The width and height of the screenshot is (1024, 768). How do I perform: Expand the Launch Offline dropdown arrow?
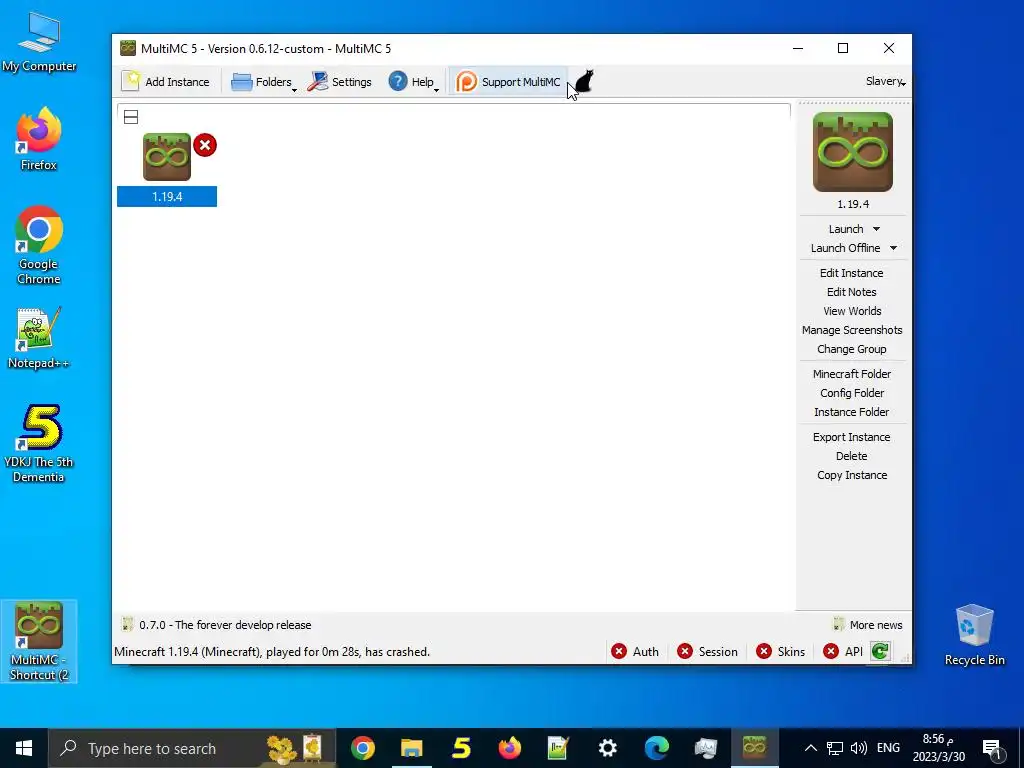pyautogui.click(x=893, y=248)
